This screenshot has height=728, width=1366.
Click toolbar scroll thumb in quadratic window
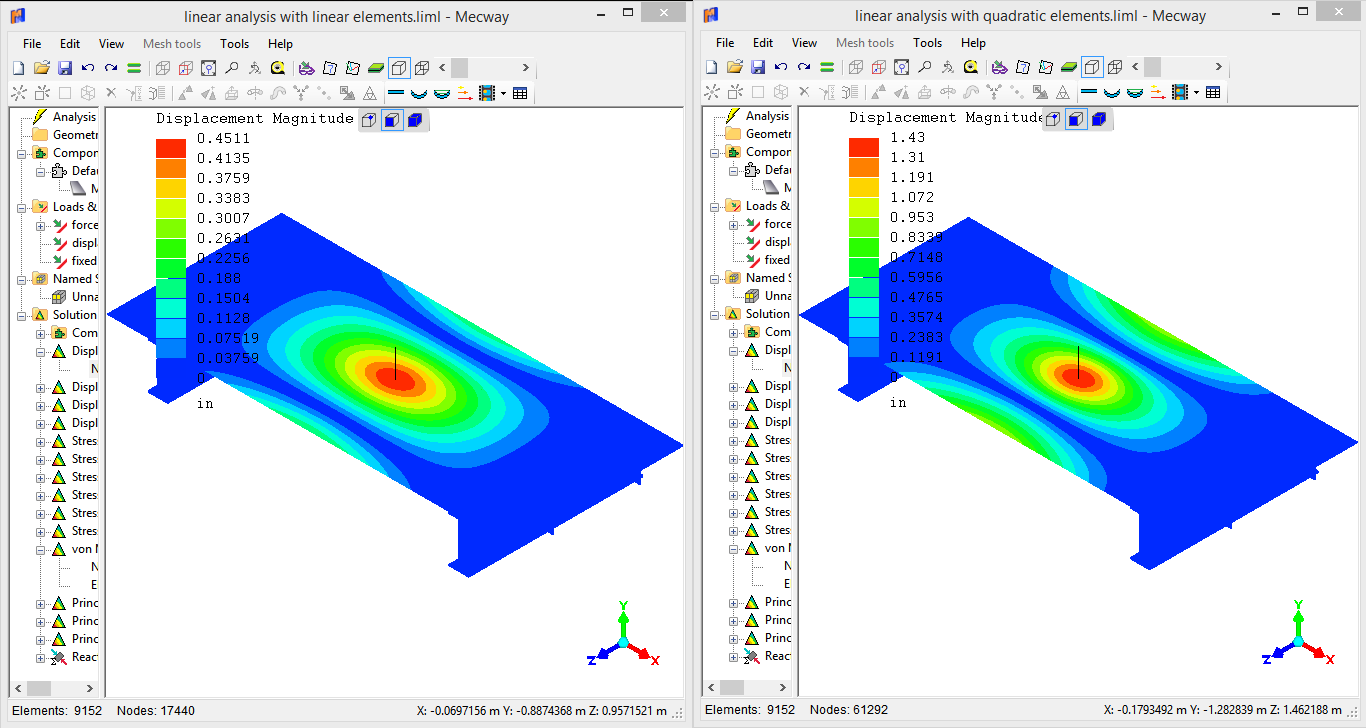(1152, 67)
